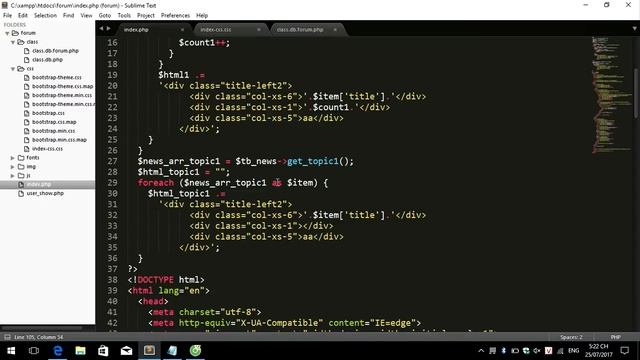The width and height of the screenshot is (640, 360).
Task: Change indentation via Spaces: 2
Action: (x=571, y=337)
